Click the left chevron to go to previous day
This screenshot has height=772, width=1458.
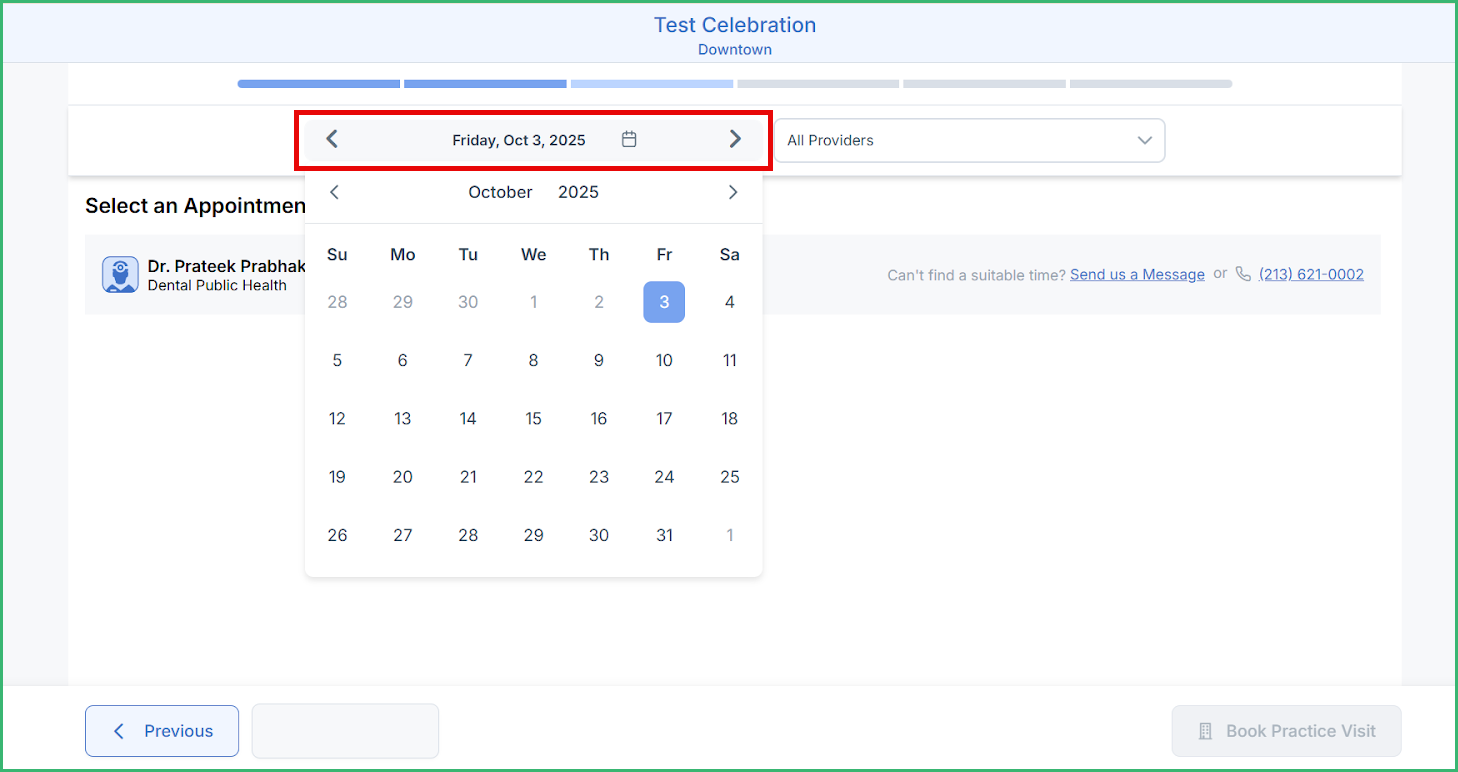tap(332, 139)
